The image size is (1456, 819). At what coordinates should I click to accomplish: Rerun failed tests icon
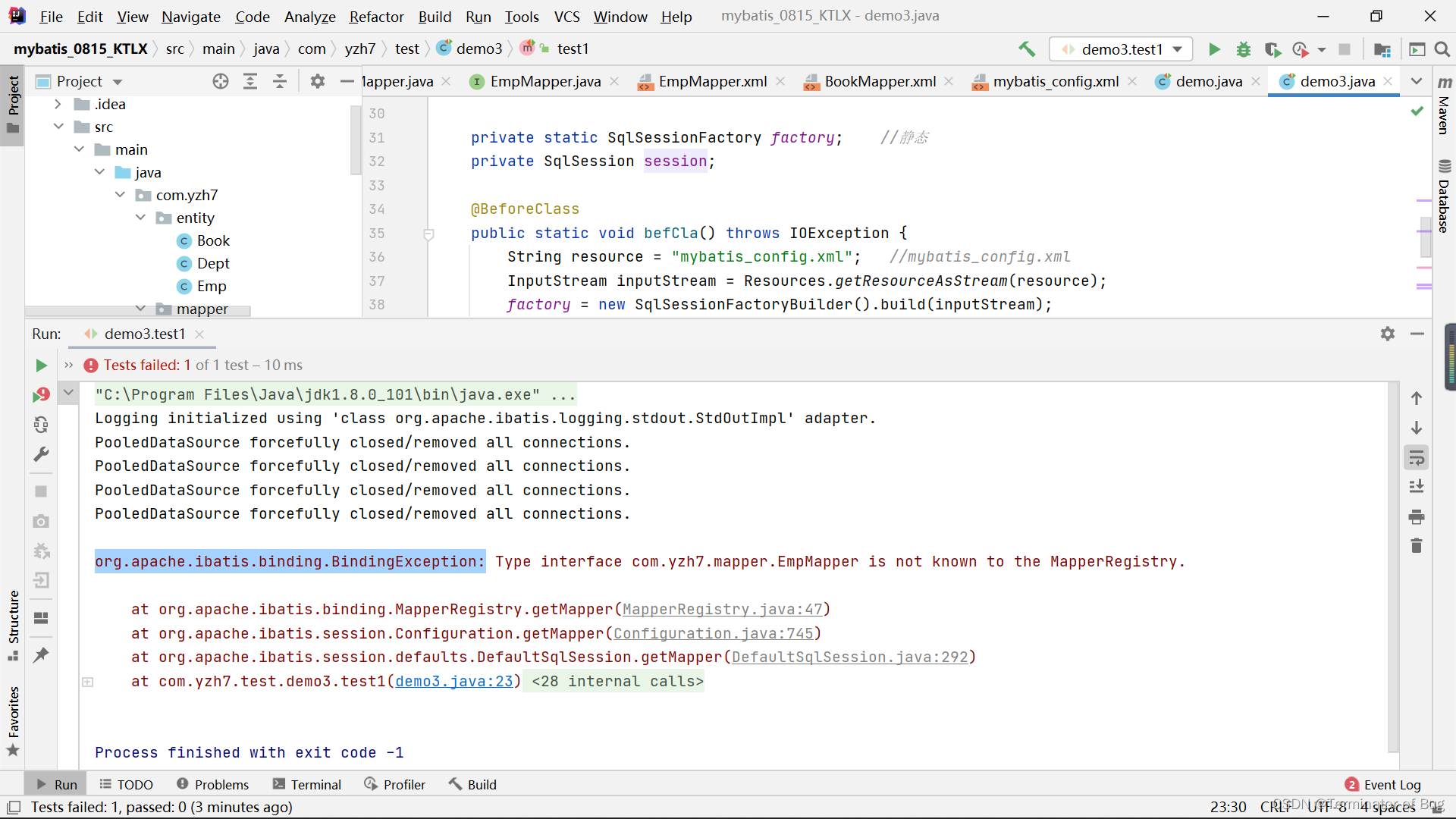[41, 395]
